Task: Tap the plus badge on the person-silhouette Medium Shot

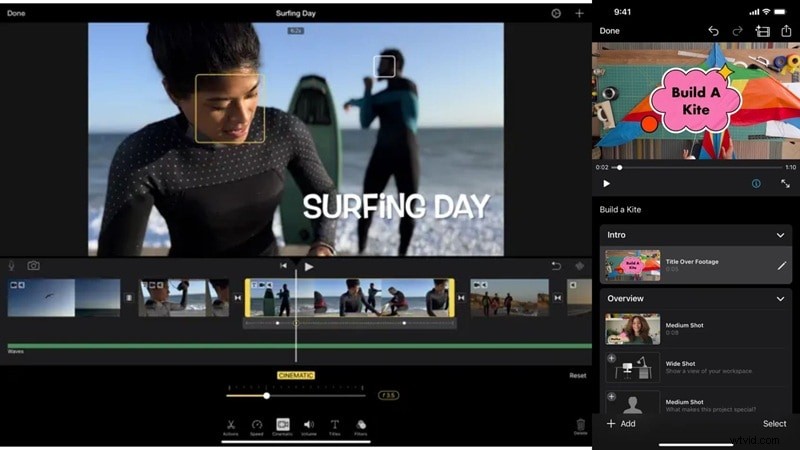Action: tap(611, 396)
